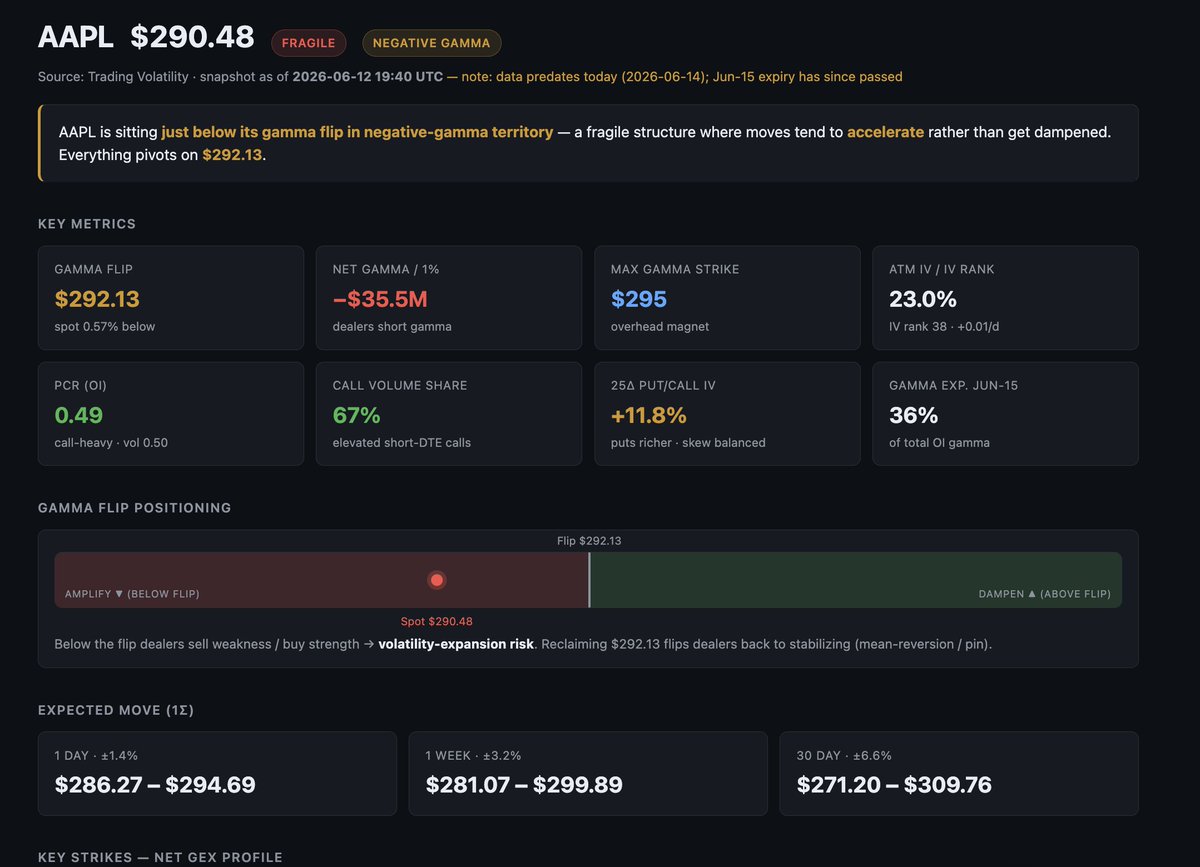Image resolution: width=1200 pixels, height=867 pixels.
Task: Click the "1 WEEK · ±3.2%" label
Action: tap(473, 756)
